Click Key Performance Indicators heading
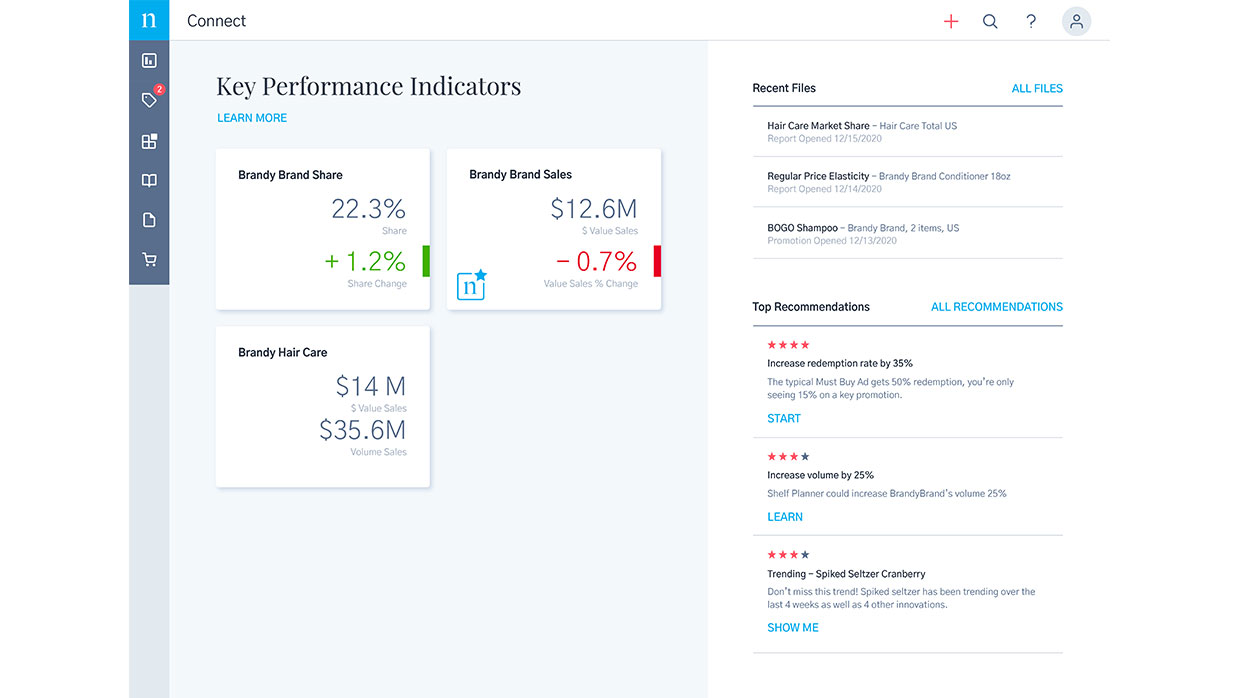 click(369, 86)
